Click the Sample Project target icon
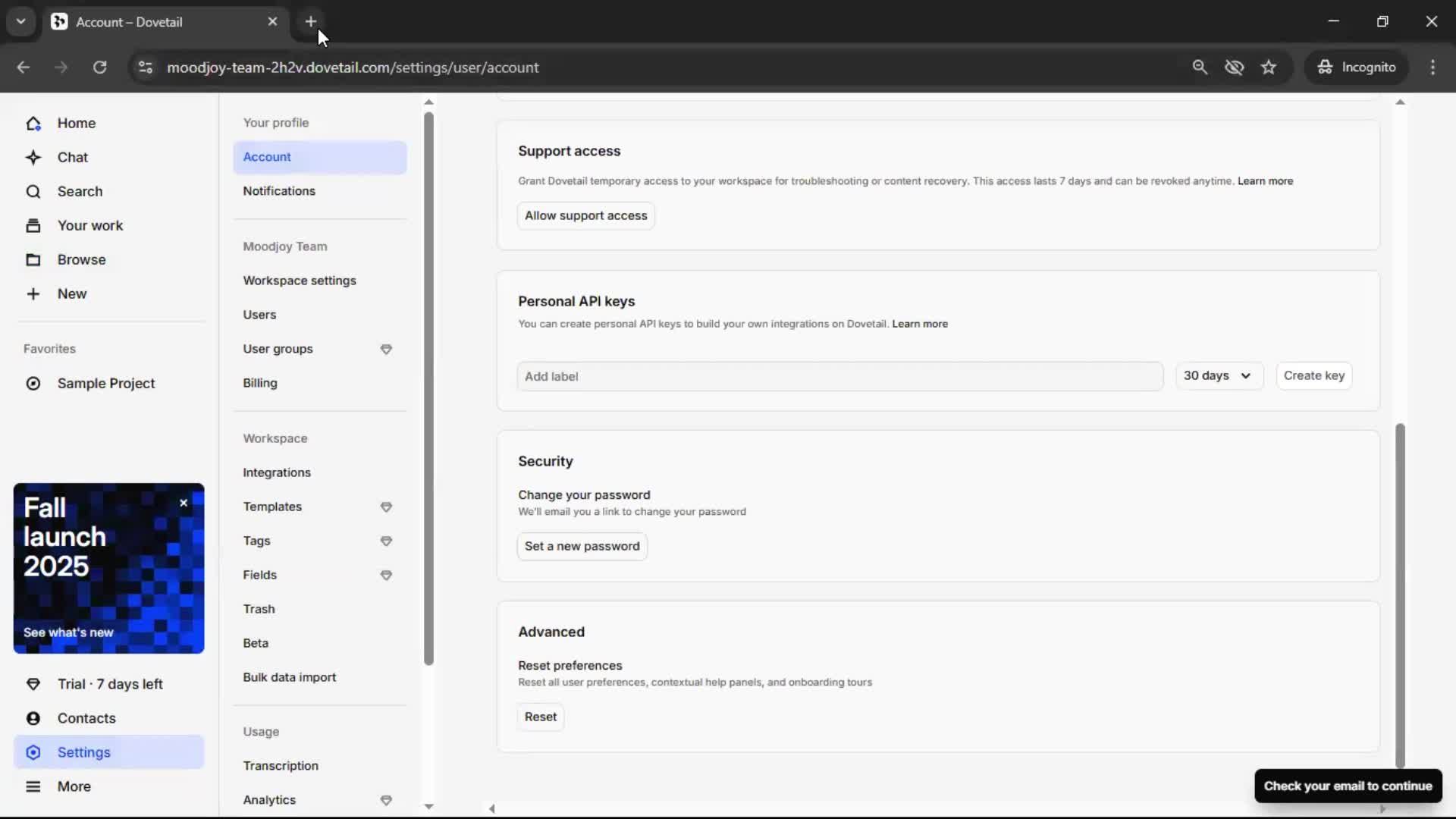 [33, 384]
